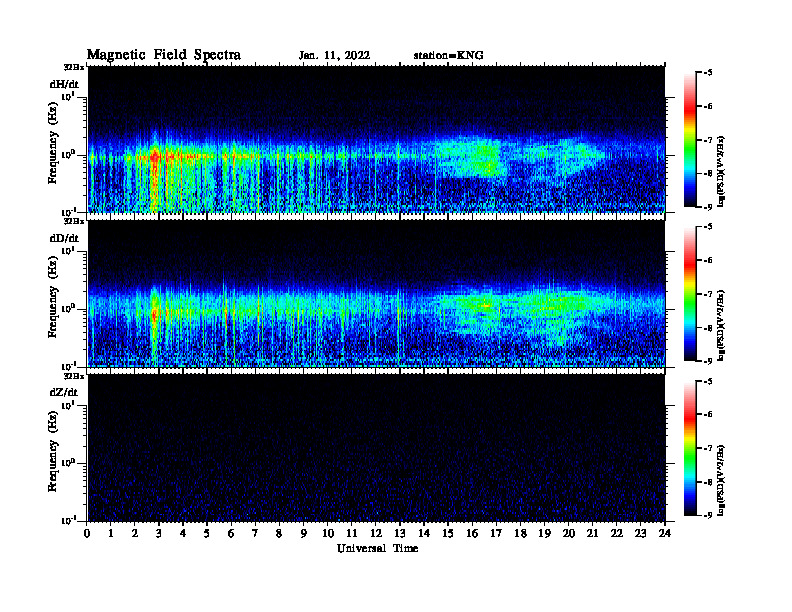Click hour 17 on time axis
Image resolution: width=792 pixels, height=612 pixels.
click(x=496, y=534)
